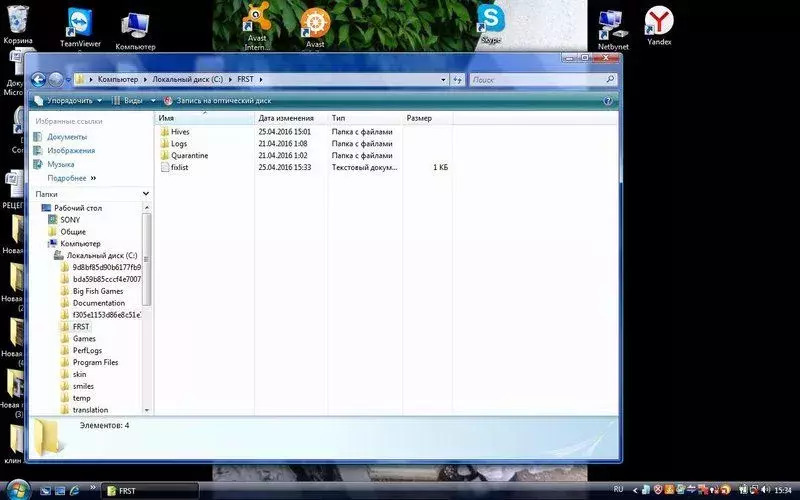800x500 pixels.
Task: Select Big Fish Games folder in tree
Action: pos(97,291)
